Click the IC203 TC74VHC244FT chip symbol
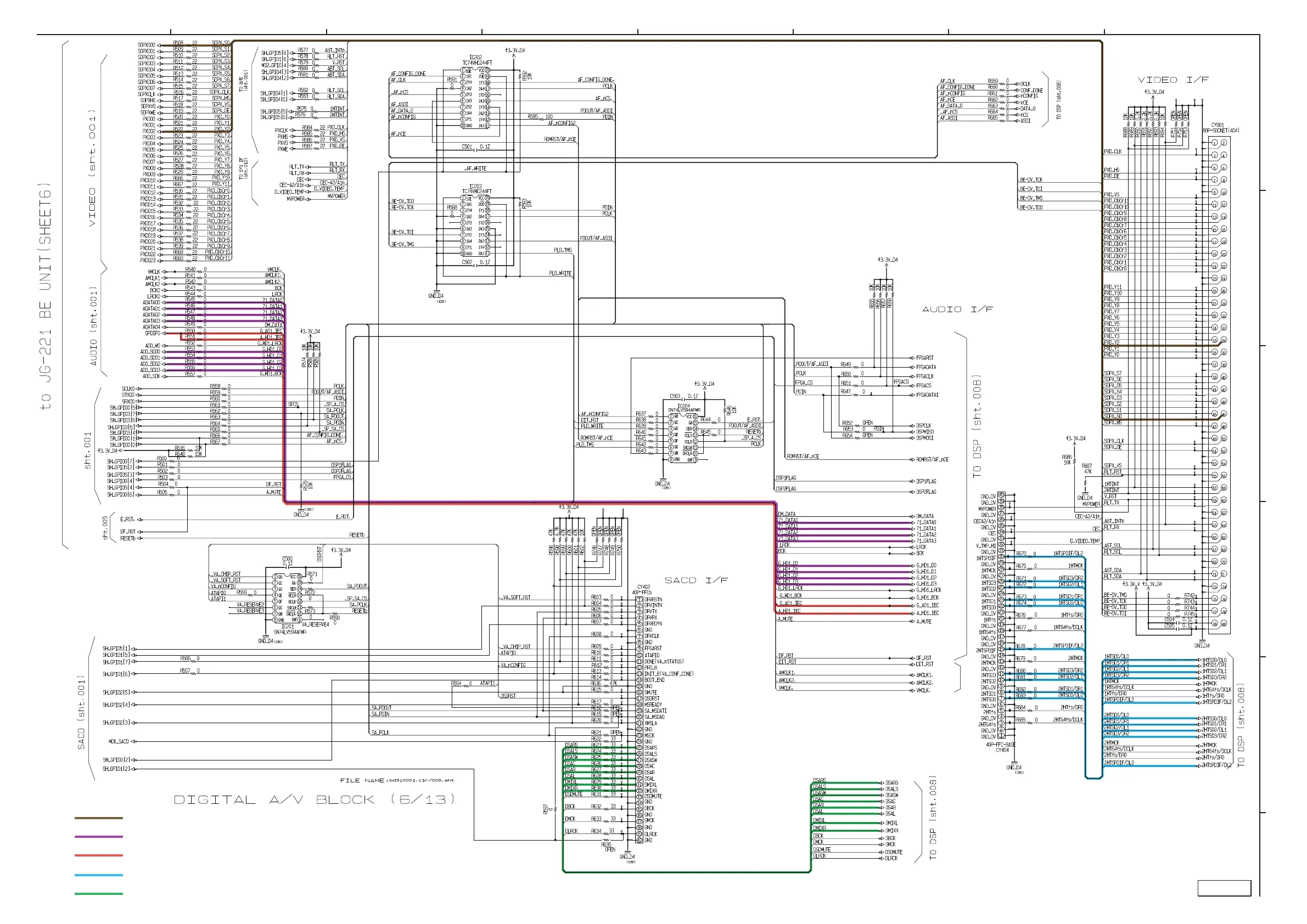Screen dimensions: 1307x924 pyautogui.click(x=475, y=226)
